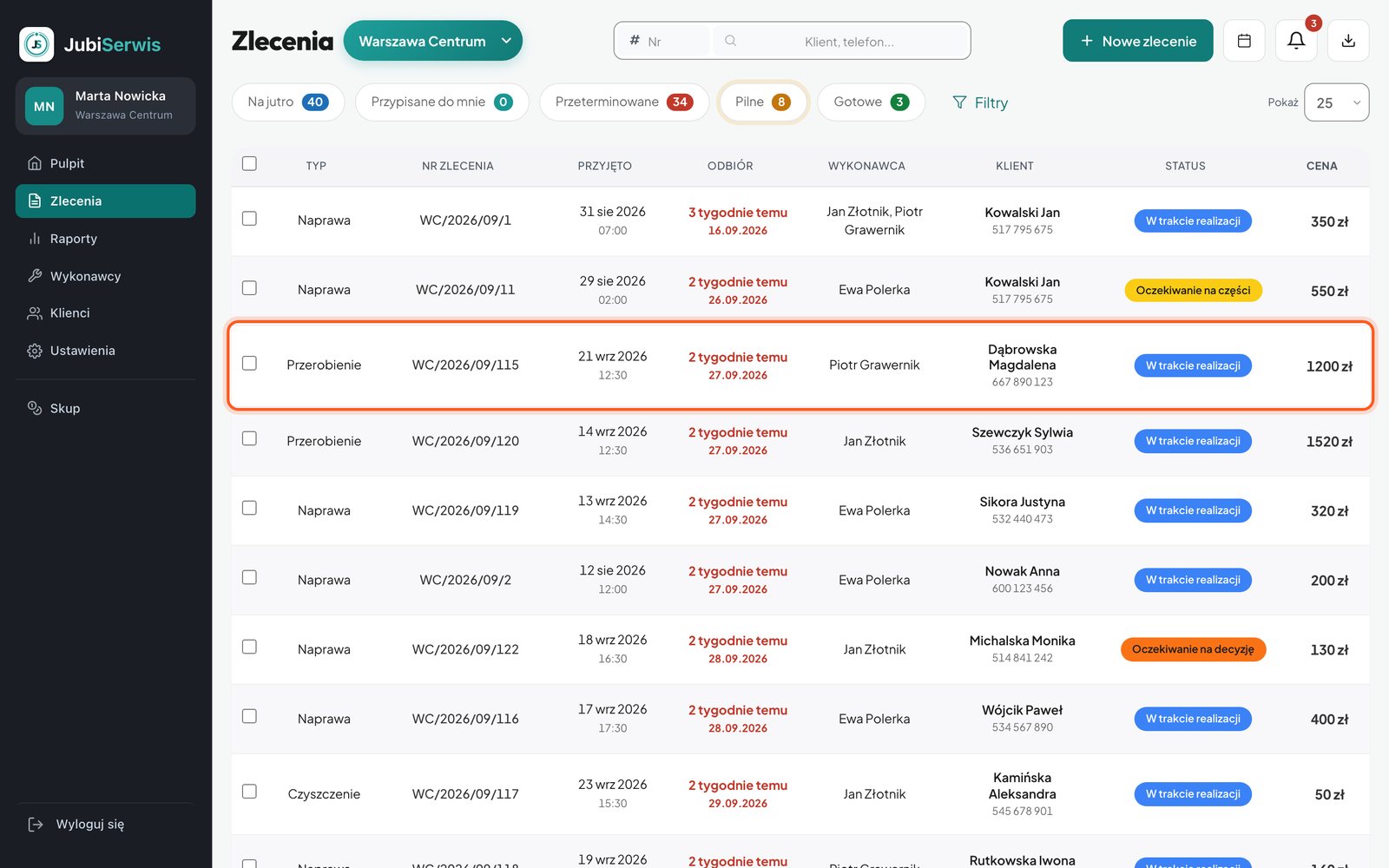The height and width of the screenshot is (868, 1389).
Task: Open Ustawienia in sidebar
Action: [105, 351]
